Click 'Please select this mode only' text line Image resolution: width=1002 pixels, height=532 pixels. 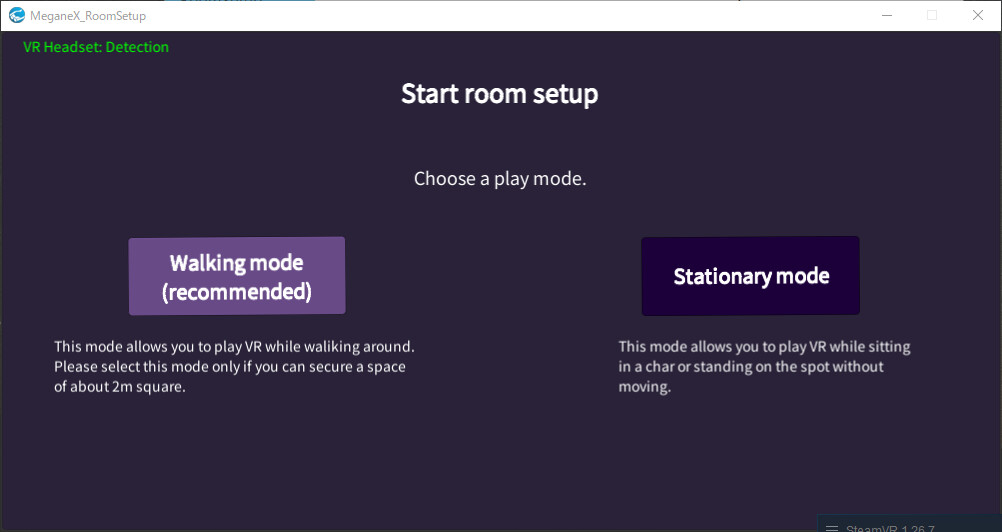tap(230, 367)
